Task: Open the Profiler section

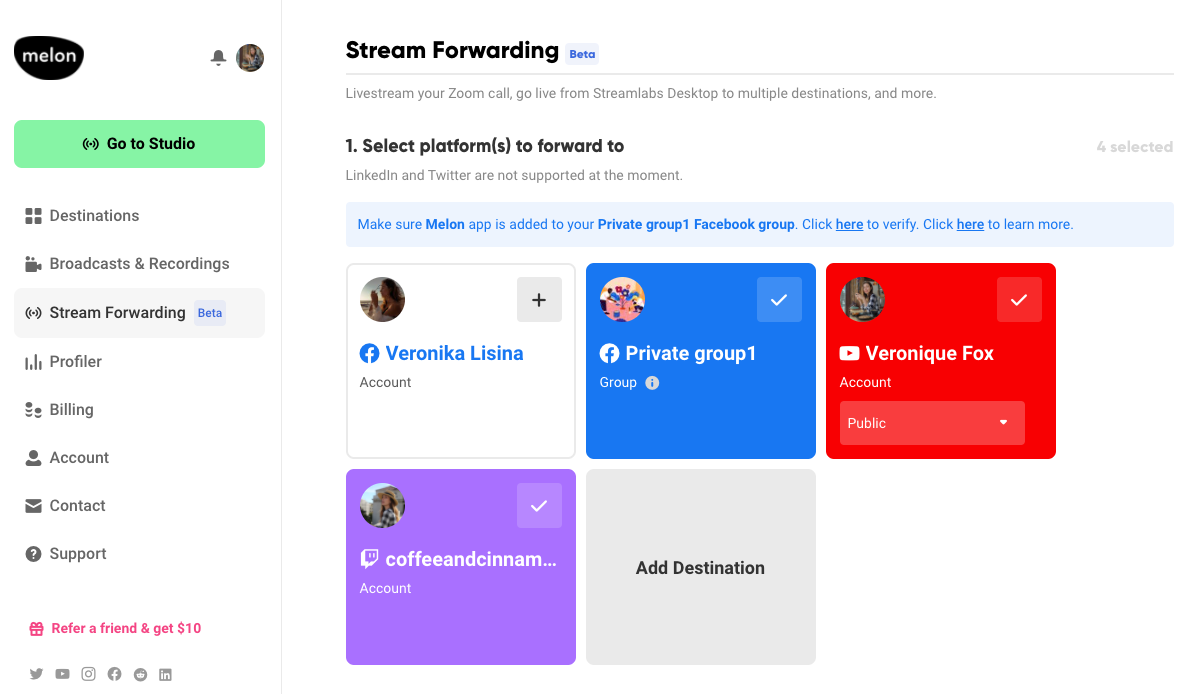Action: tap(139, 362)
